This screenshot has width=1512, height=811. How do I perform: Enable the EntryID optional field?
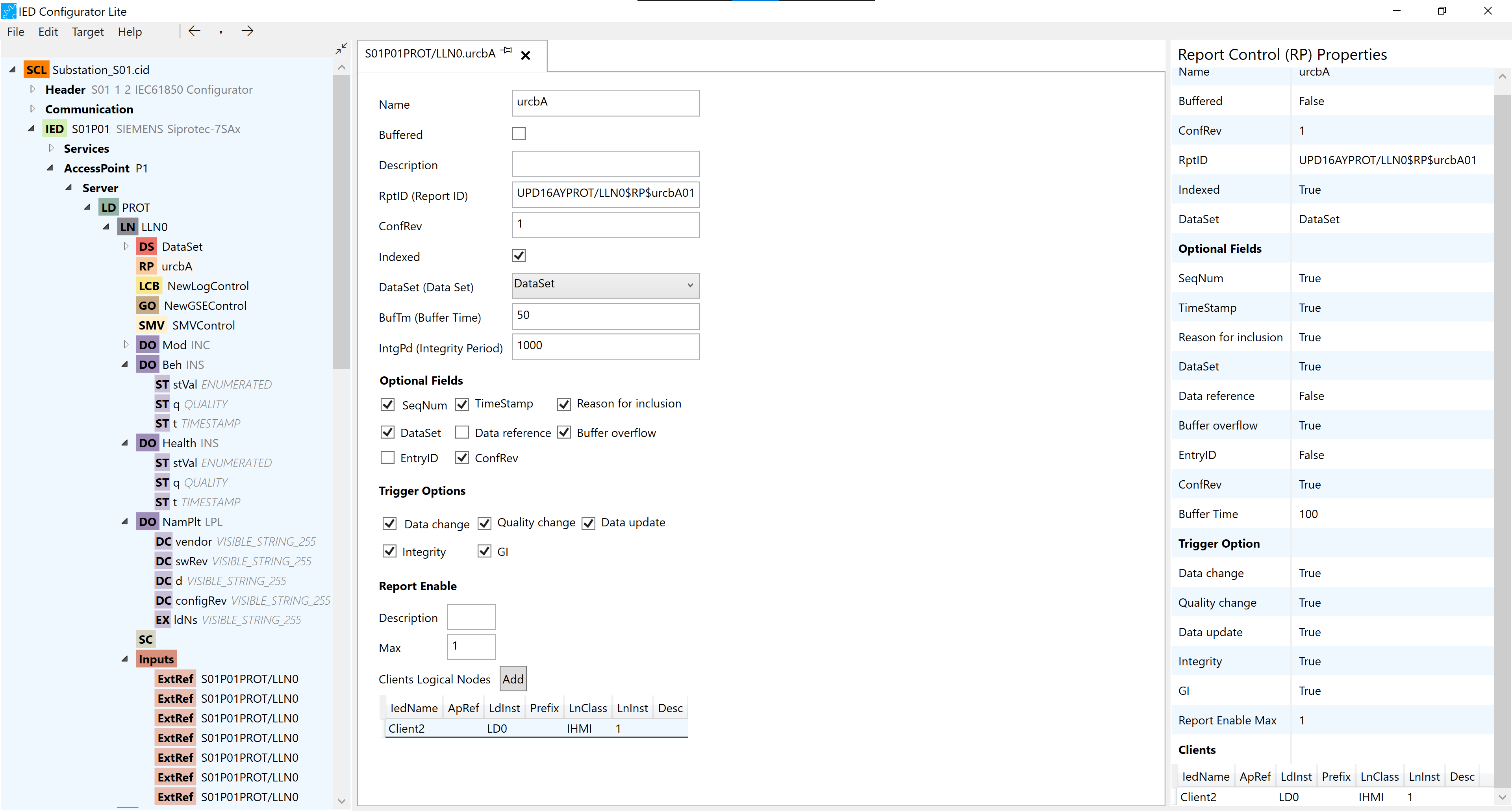(x=388, y=458)
